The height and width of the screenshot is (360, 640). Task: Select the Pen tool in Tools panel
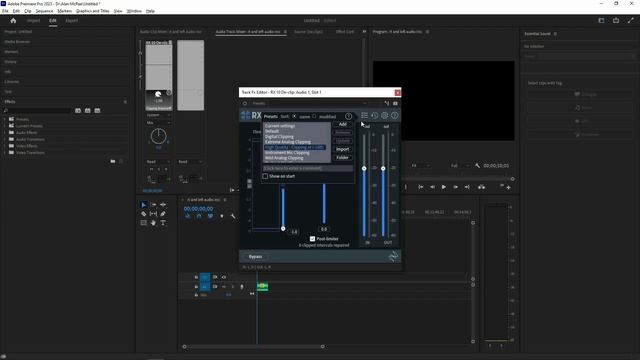pos(163,214)
